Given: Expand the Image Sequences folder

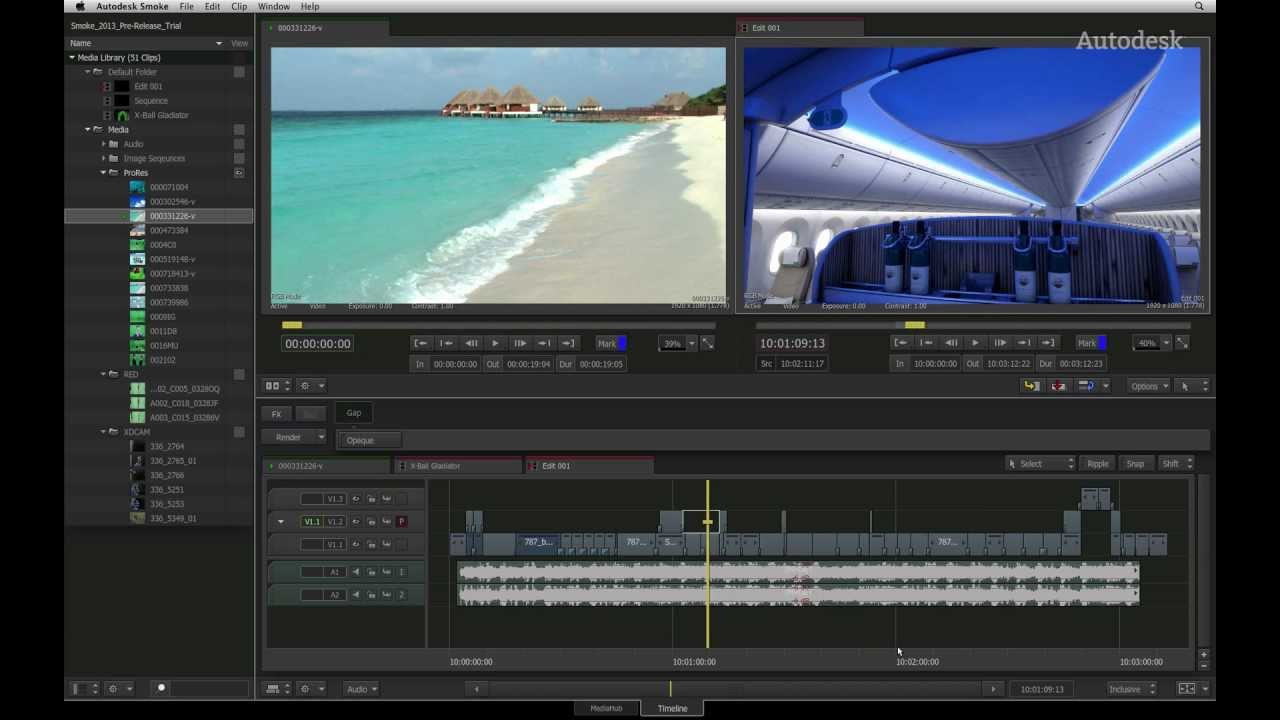Looking at the screenshot, I should coord(103,158).
